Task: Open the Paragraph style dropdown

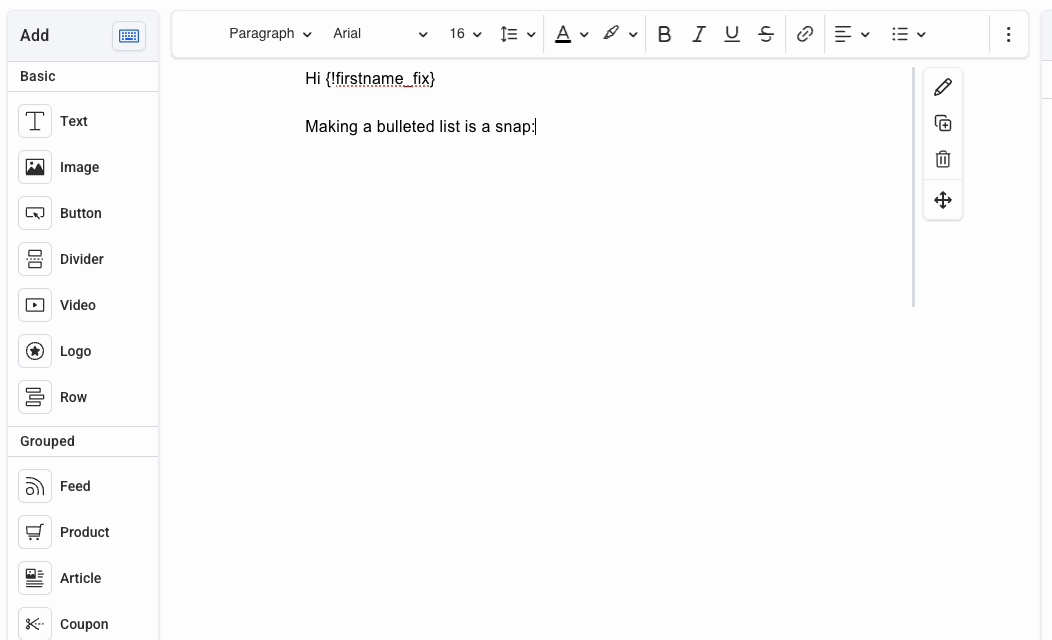Action: 269,33
